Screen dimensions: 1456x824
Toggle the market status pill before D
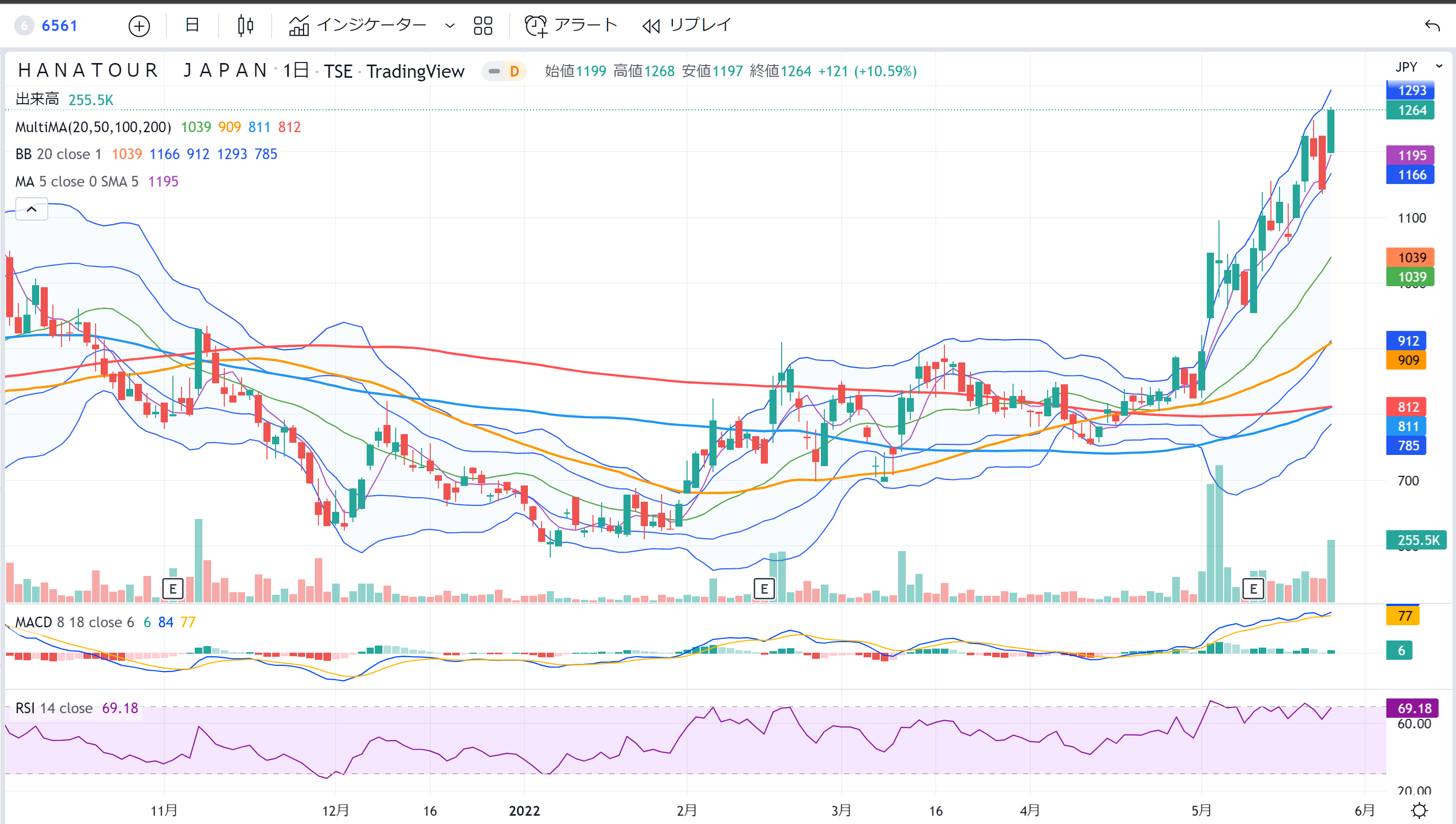494,71
